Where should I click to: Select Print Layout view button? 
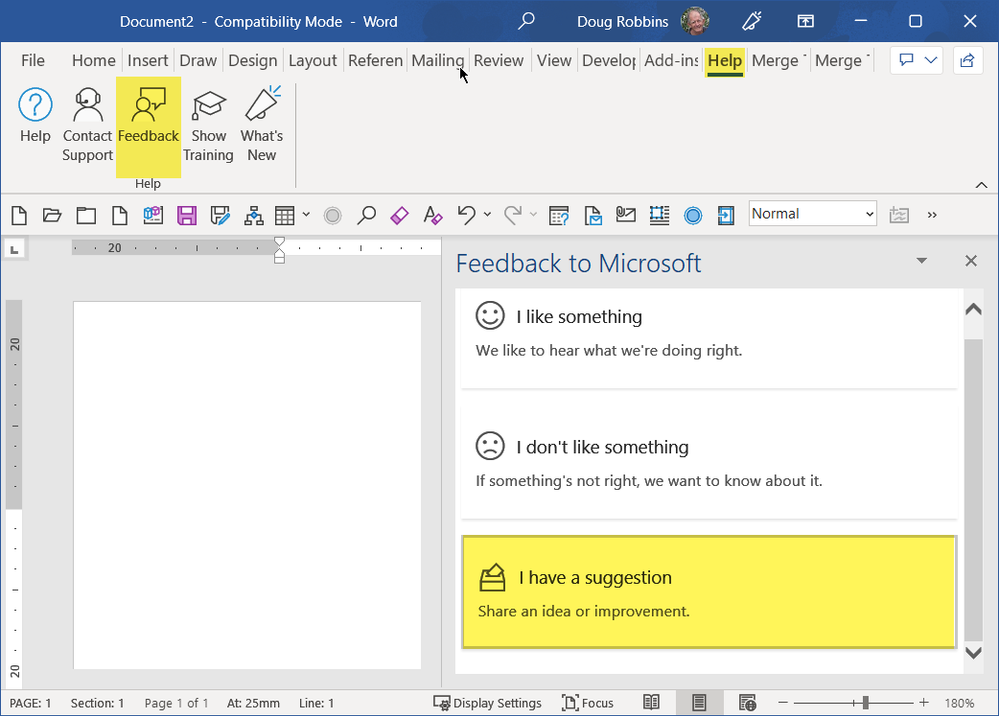pos(699,703)
